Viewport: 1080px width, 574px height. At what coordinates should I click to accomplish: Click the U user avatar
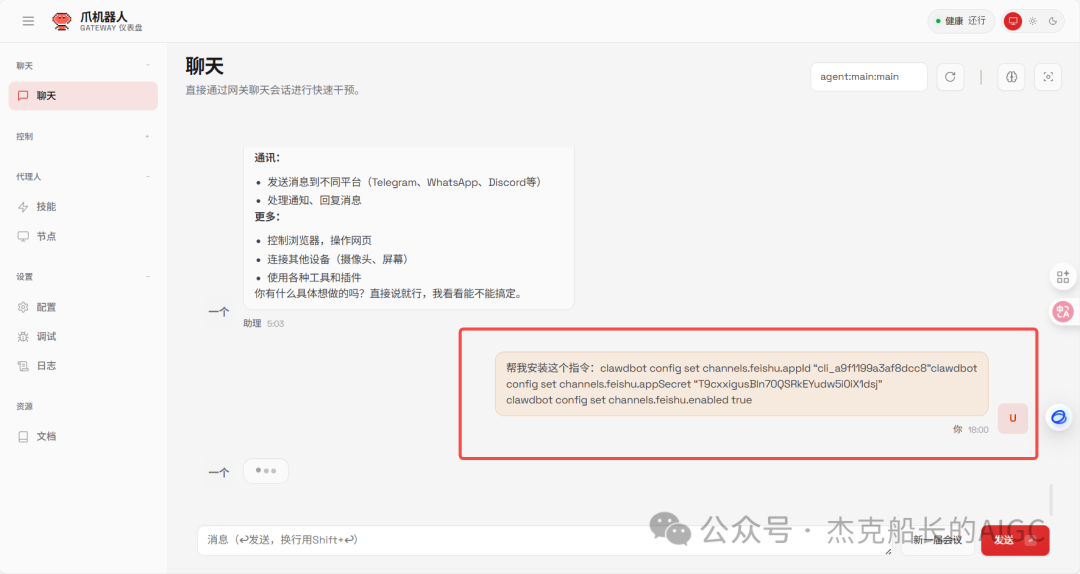click(x=1012, y=418)
